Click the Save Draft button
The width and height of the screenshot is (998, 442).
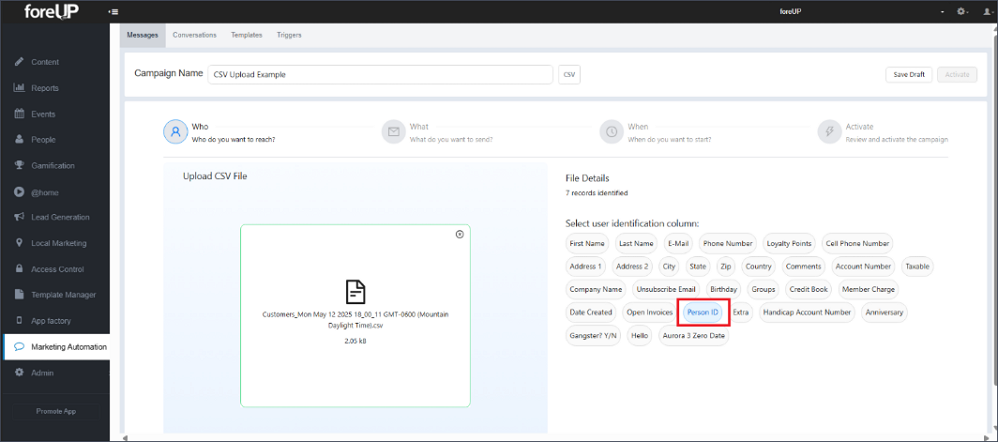(x=909, y=75)
